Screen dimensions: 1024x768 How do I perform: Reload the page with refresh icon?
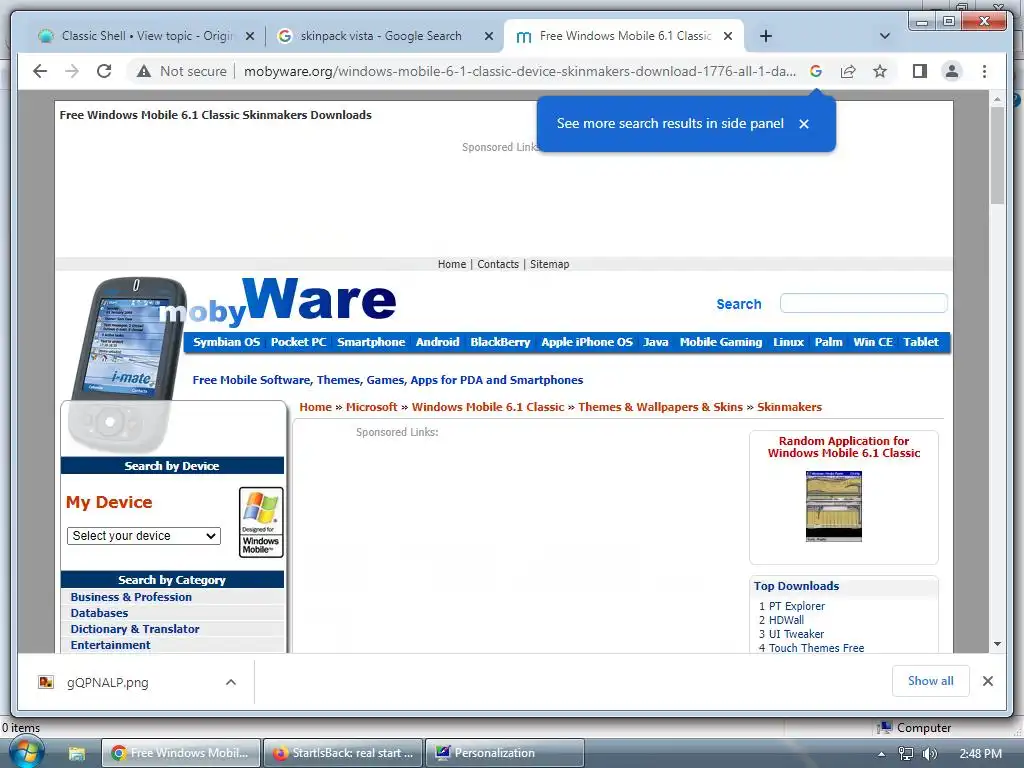tap(104, 71)
